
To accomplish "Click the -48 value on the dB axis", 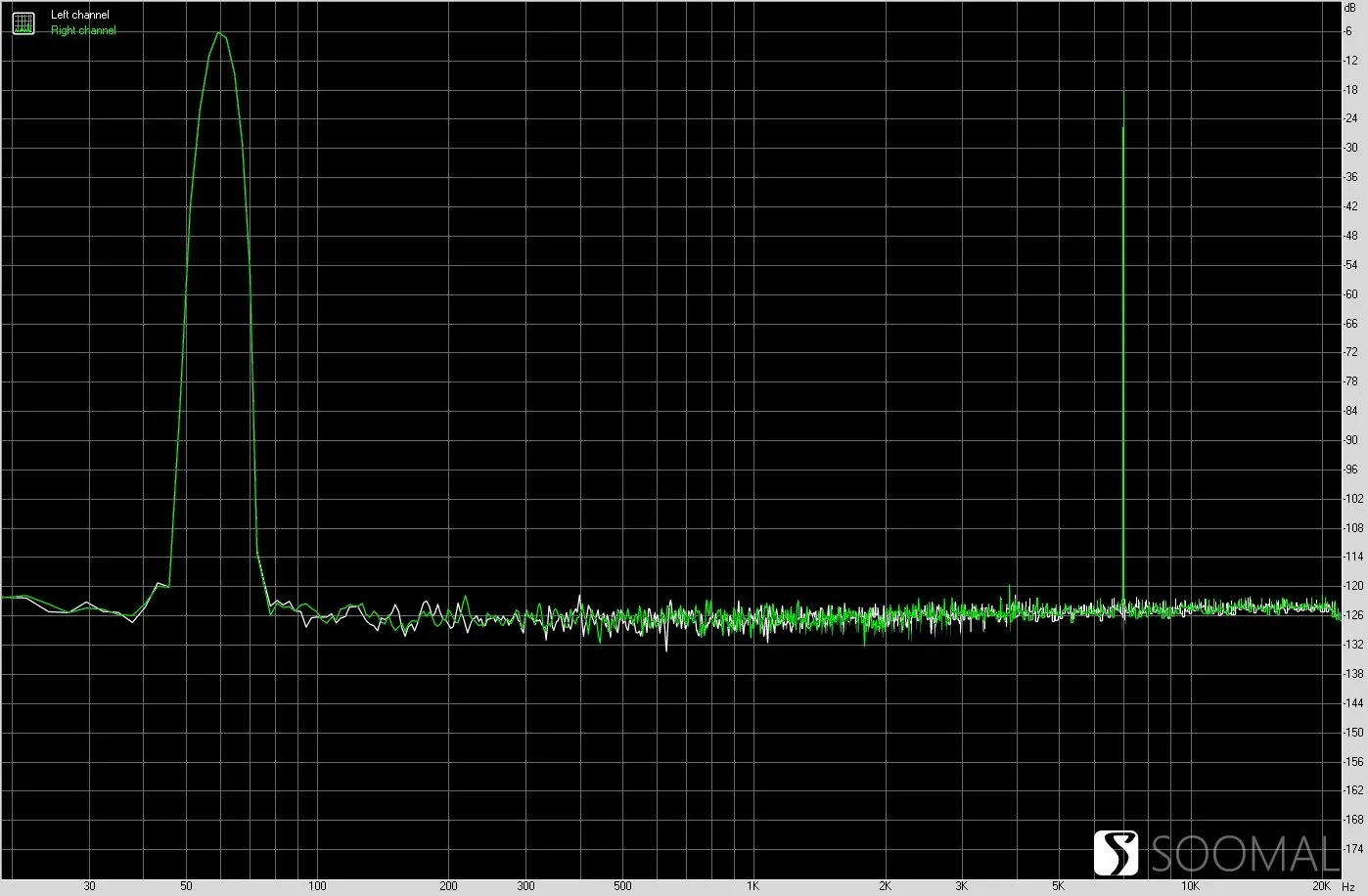I will point(1350,237).
